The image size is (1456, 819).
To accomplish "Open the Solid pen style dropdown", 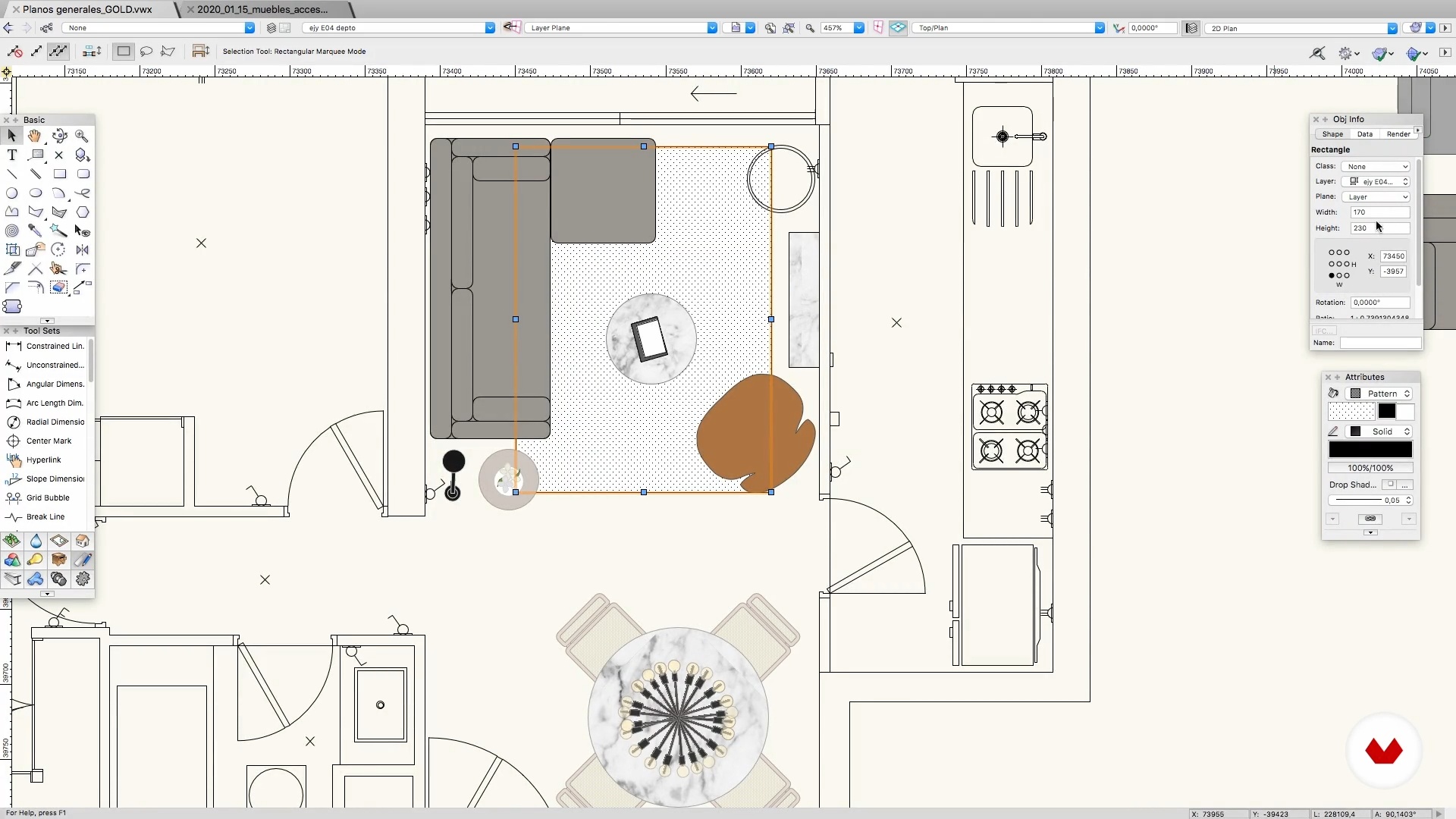I will coord(1379,431).
